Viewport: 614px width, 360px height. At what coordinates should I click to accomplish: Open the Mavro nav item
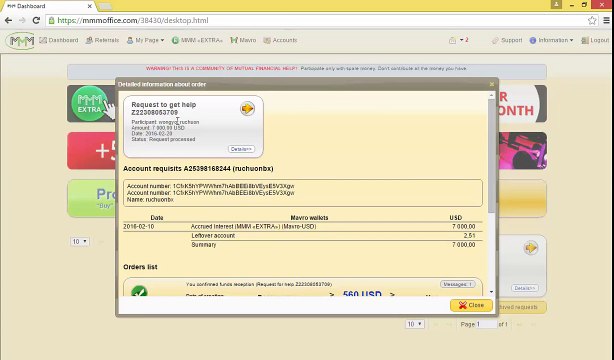click(x=243, y=40)
